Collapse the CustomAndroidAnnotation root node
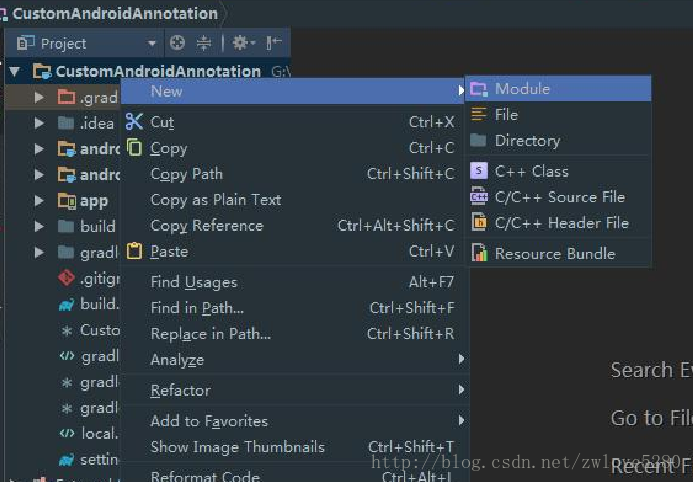This screenshot has width=693, height=482. [x=15, y=71]
